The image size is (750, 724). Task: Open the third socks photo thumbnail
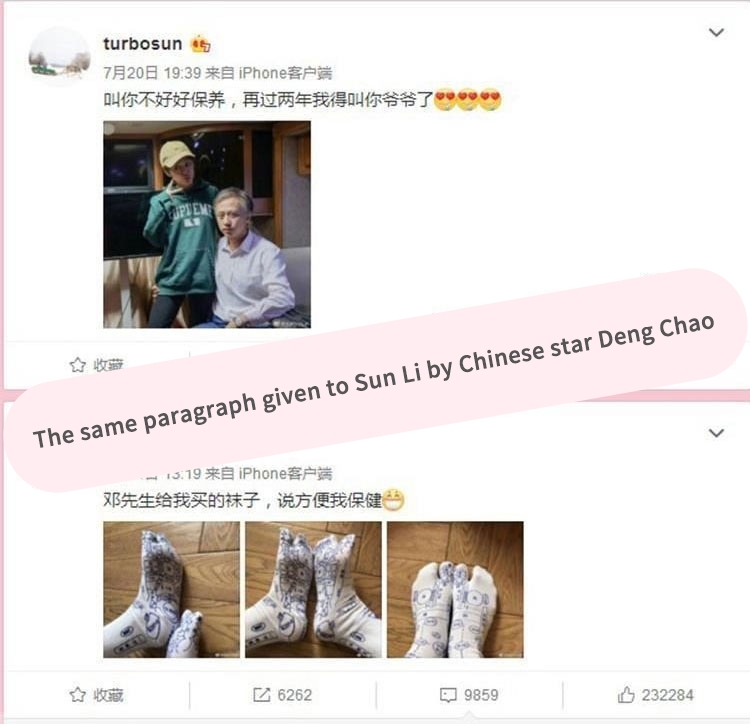(455, 590)
